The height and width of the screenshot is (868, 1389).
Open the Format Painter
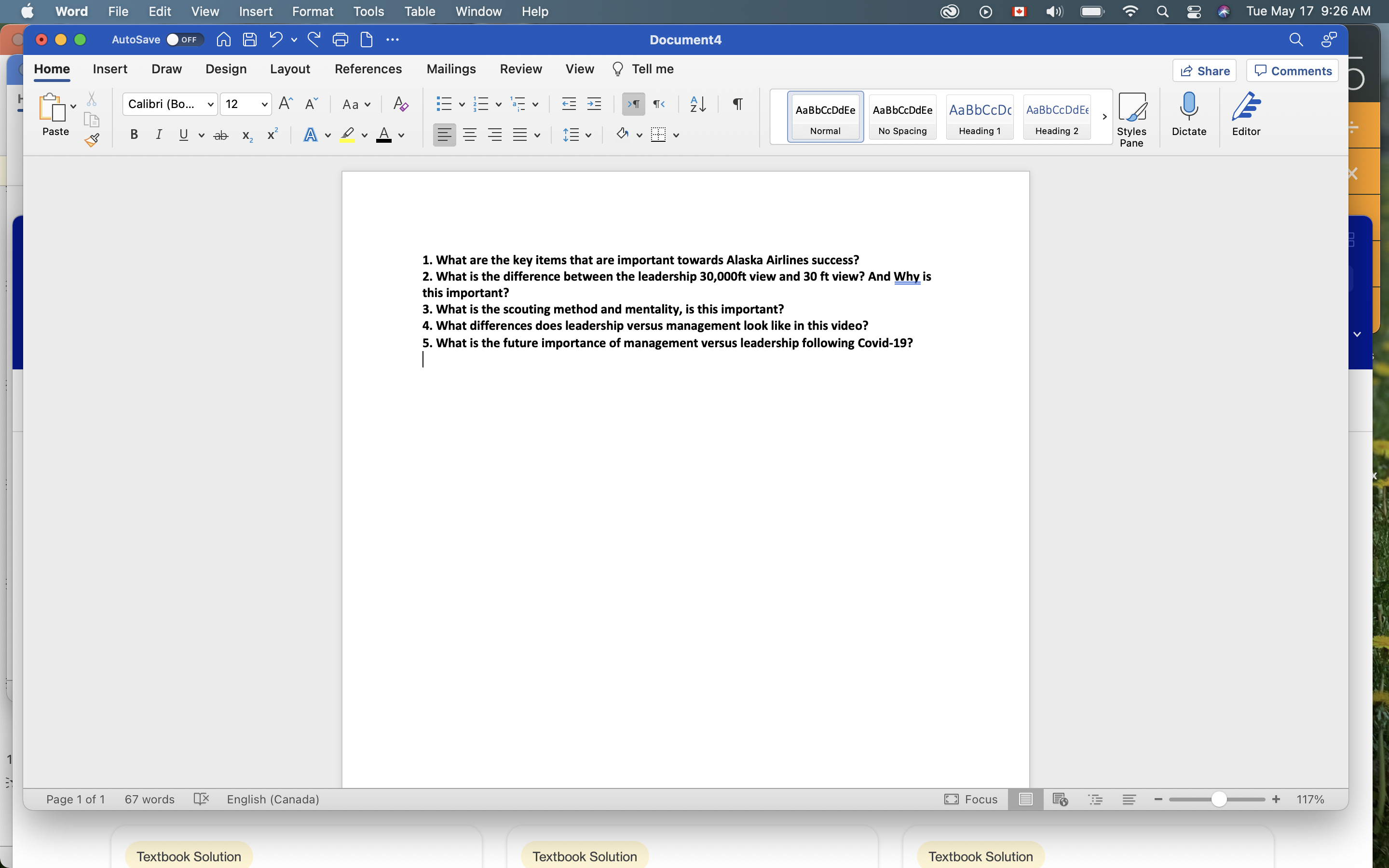92,139
